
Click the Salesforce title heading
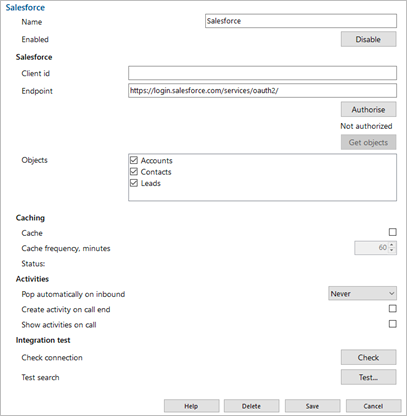click(25, 7)
